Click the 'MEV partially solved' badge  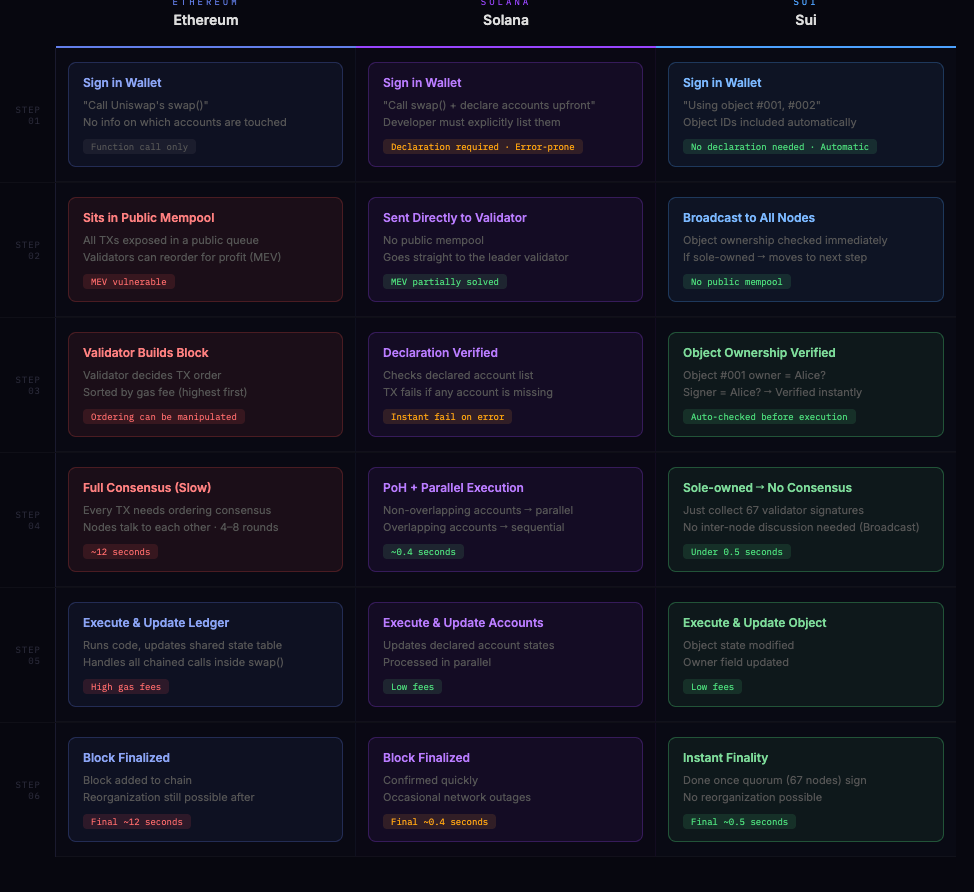(x=445, y=281)
